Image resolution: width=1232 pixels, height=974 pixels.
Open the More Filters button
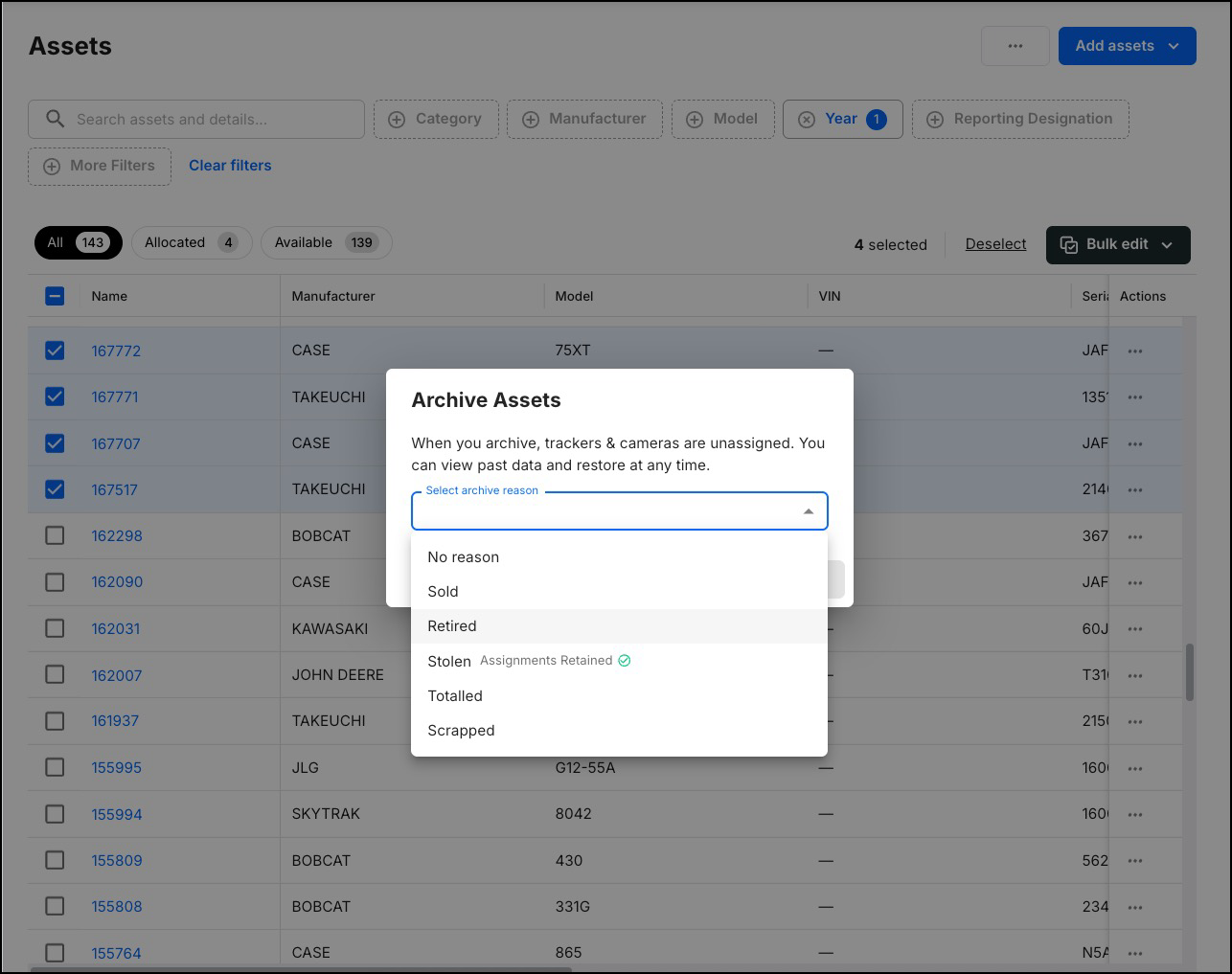coord(100,166)
